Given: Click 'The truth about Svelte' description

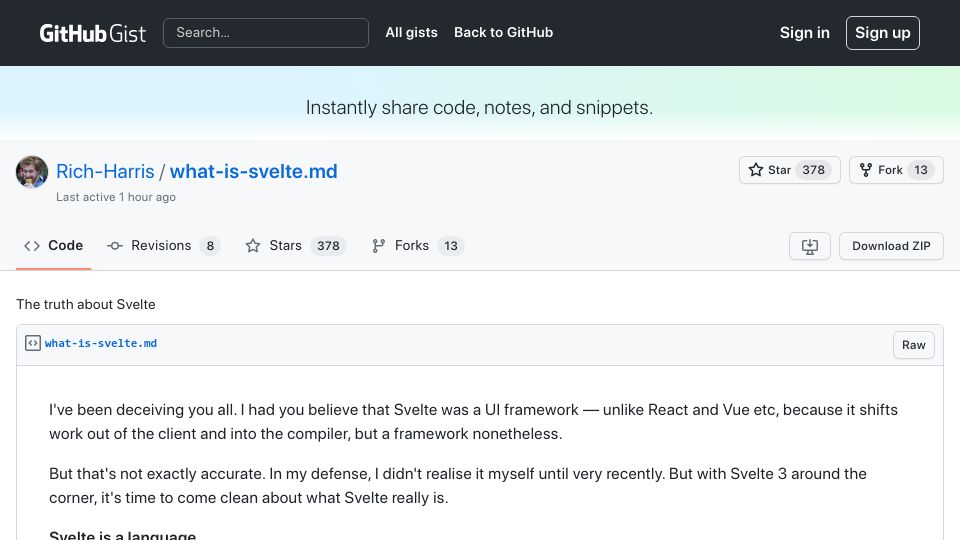Looking at the screenshot, I should pos(86,304).
